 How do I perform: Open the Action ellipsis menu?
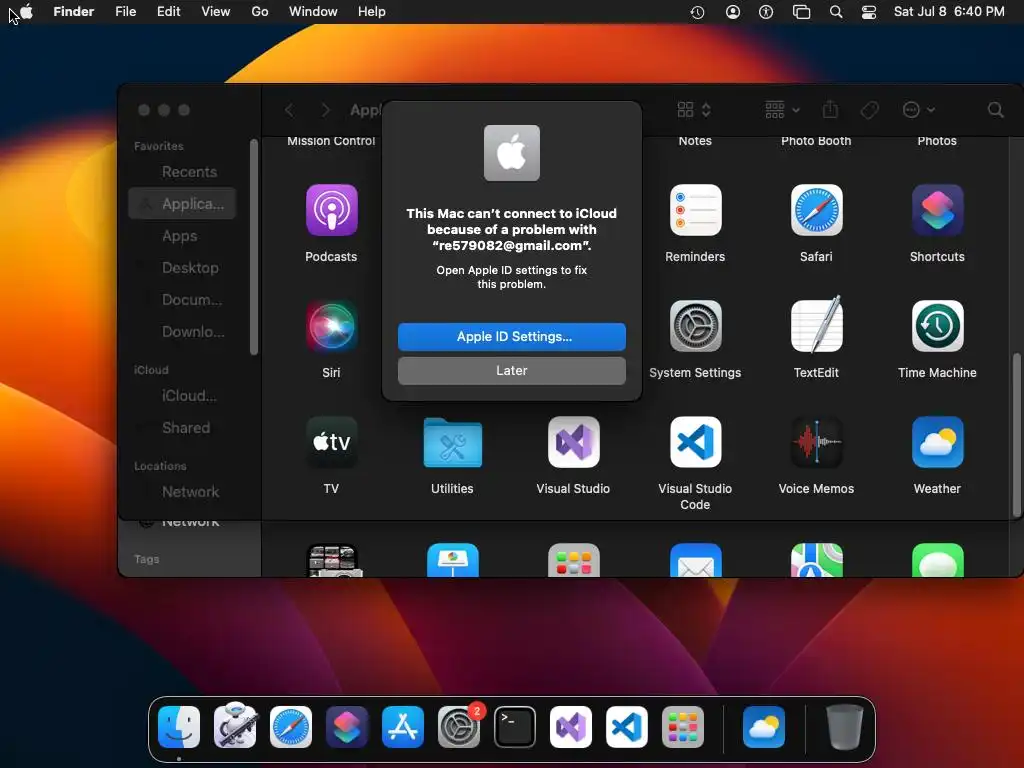pos(918,110)
